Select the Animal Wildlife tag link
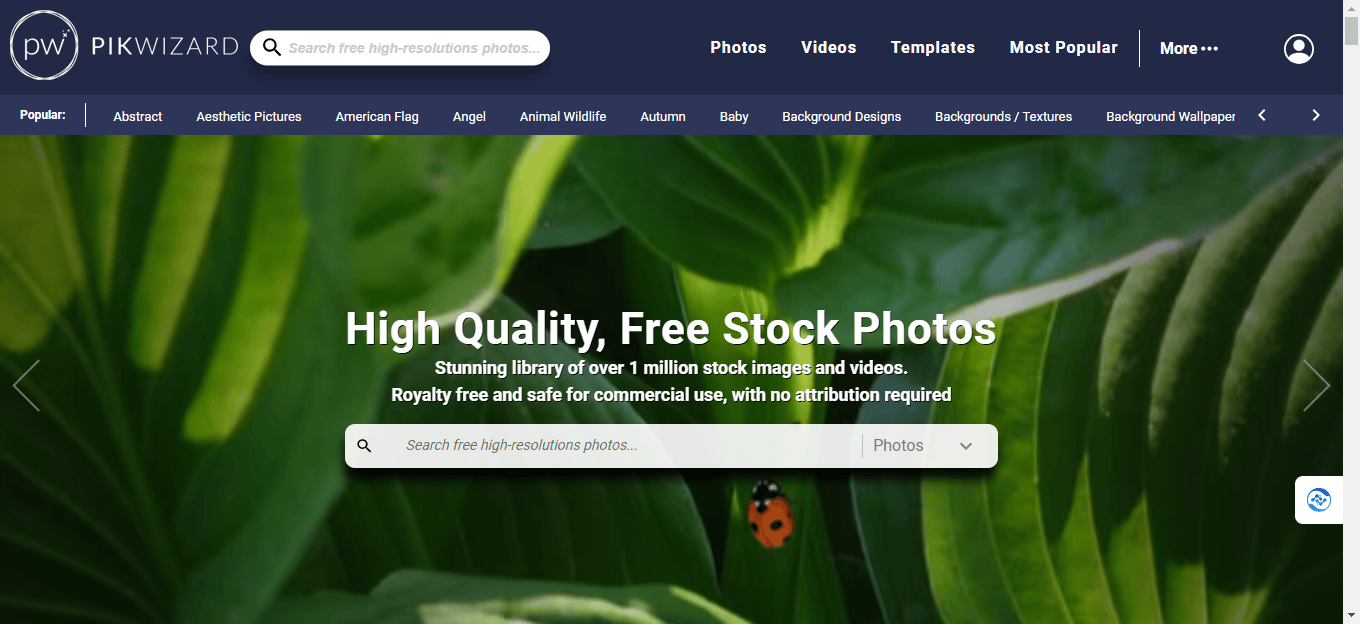Image resolution: width=1360 pixels, height=624 pixels. click(x=563, y=116)
